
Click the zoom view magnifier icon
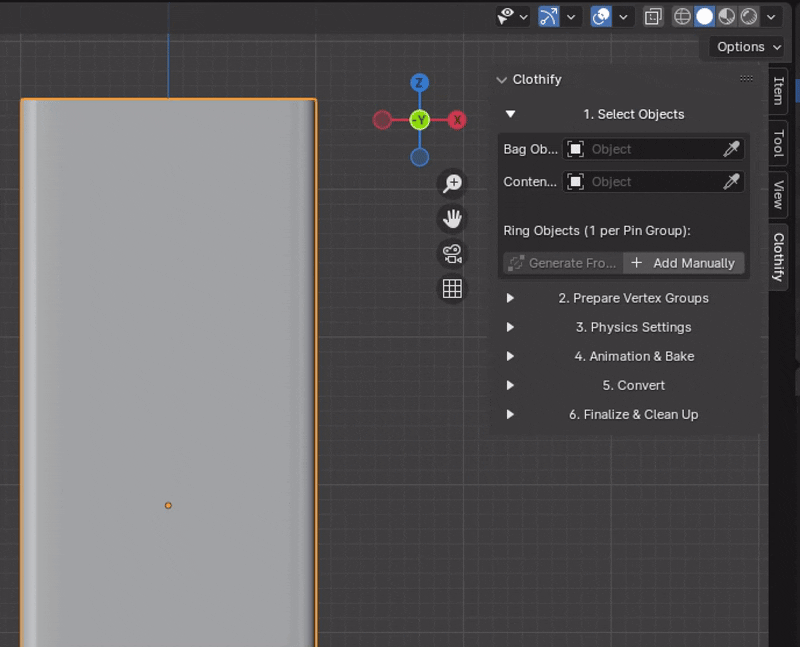click(452, 183)
